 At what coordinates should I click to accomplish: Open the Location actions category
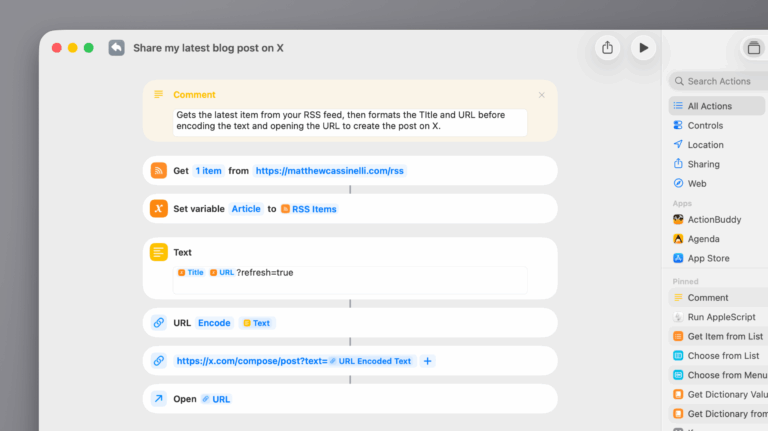(705, 145)
